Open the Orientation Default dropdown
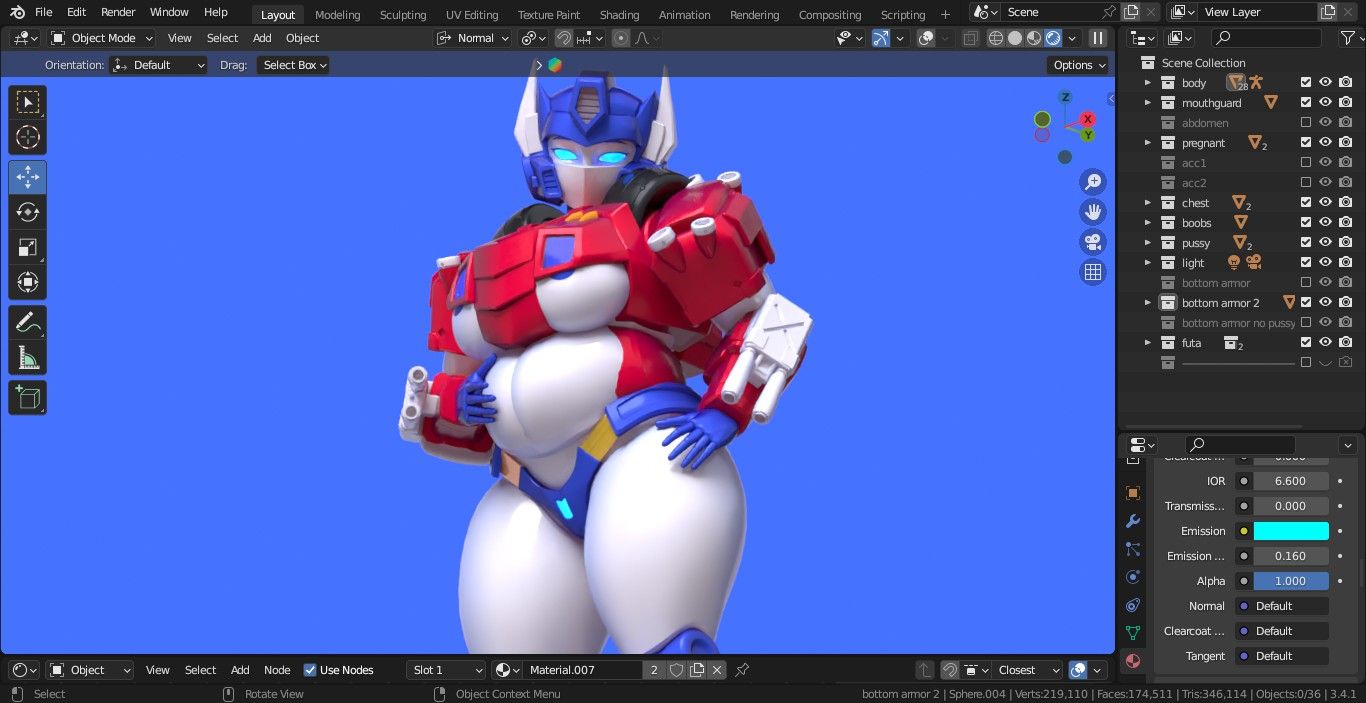The height and width of the screenshot is (703, 1366). coord(158,65)
